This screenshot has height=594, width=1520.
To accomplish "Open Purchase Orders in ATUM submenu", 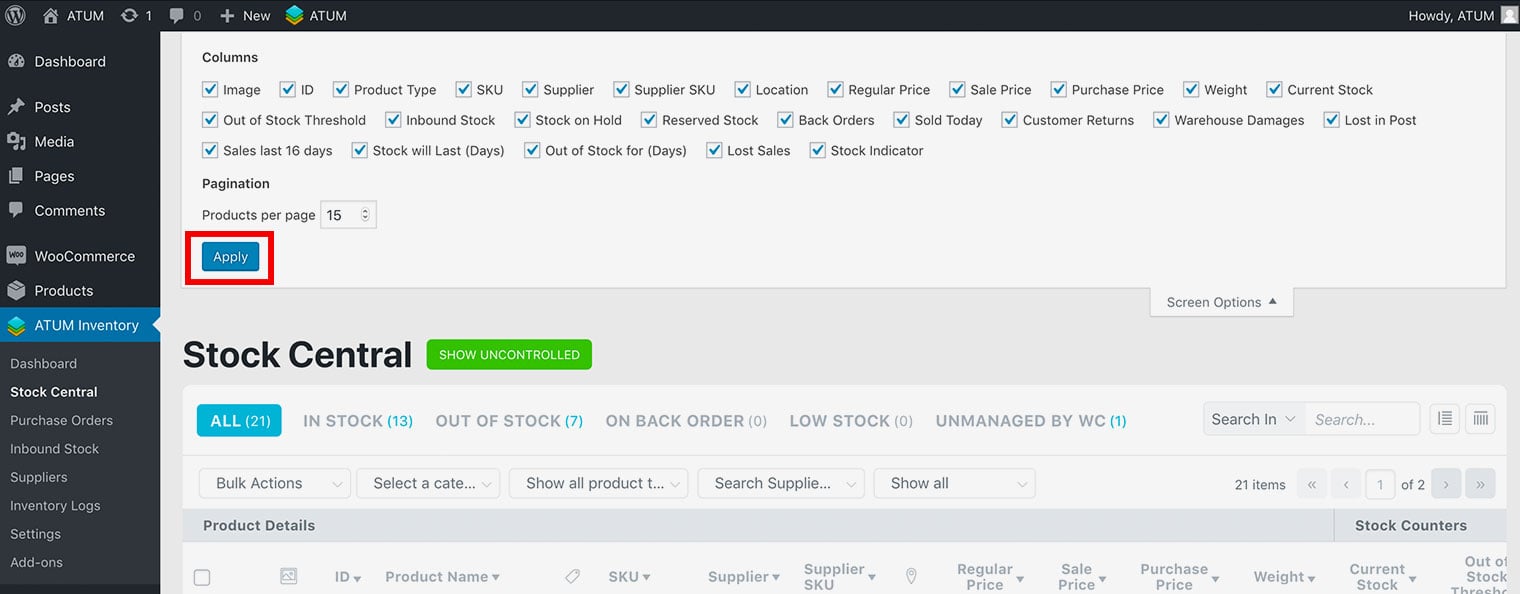I will click(x=61, y=420).
